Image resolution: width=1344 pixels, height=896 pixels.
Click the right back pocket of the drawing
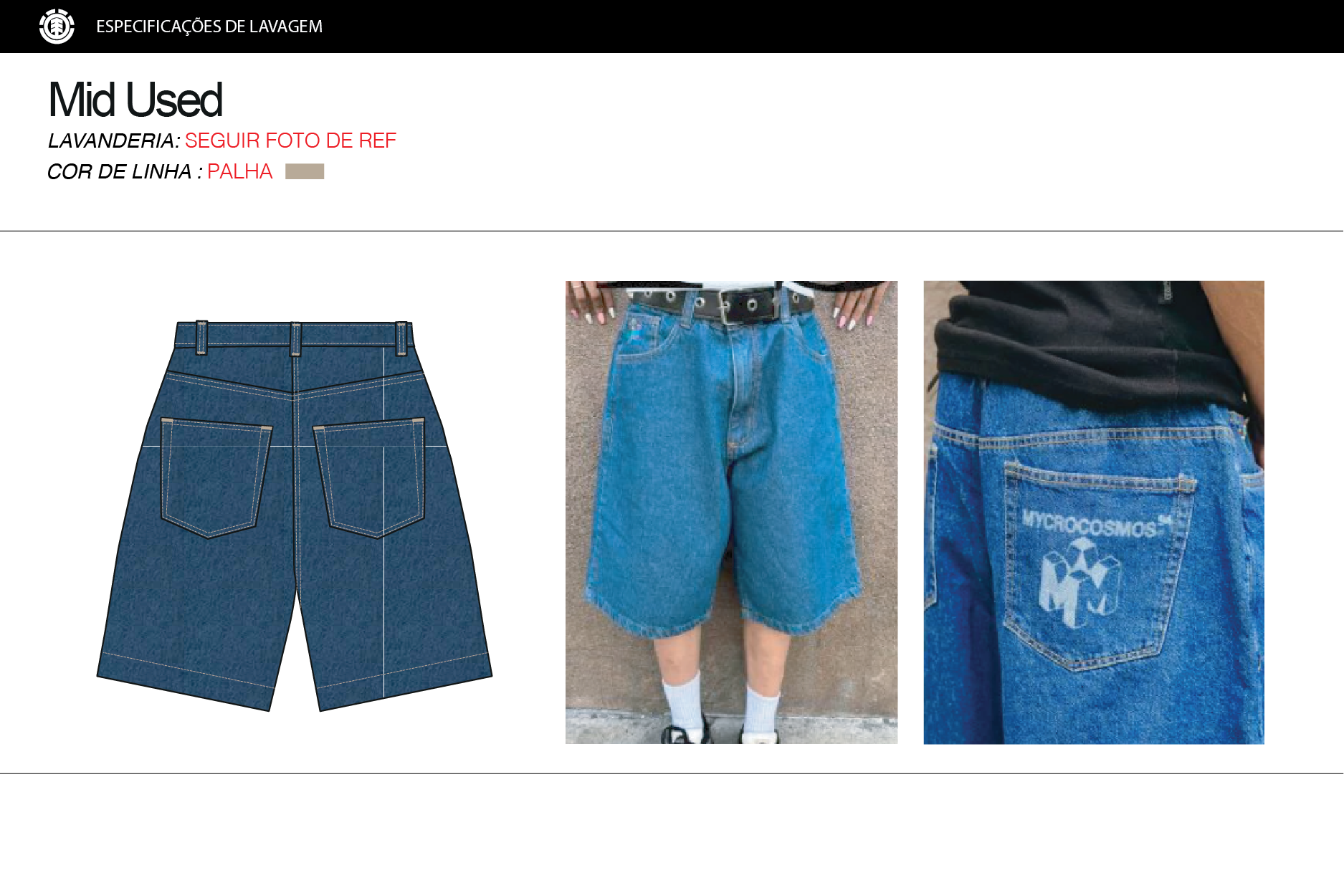(371, 478)
